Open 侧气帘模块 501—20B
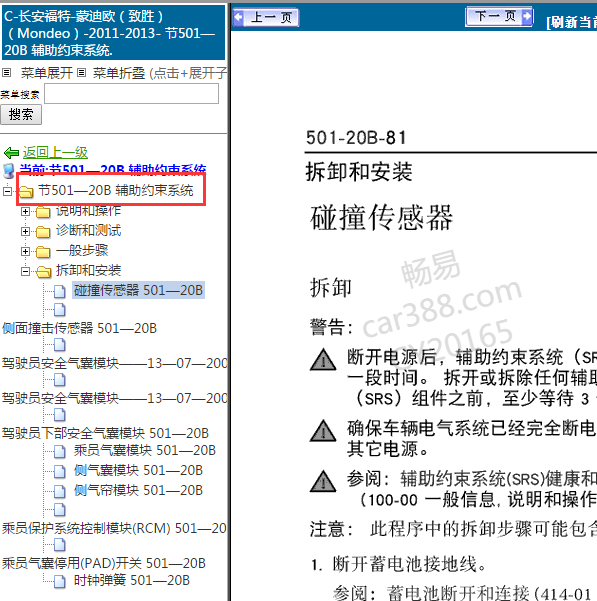 138,490
